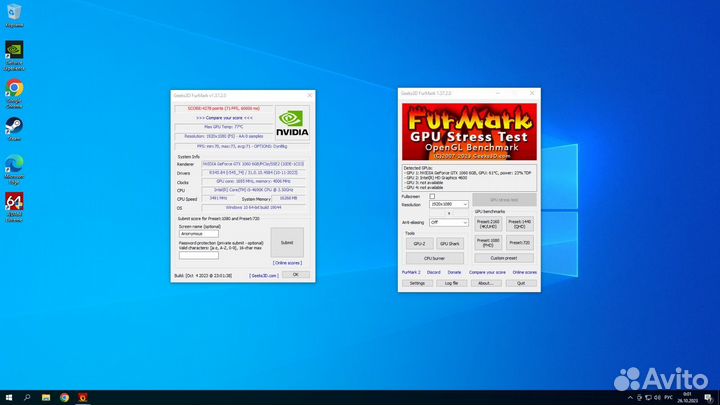Confirm the score dialog with OK
The image size is (720, 405).
pos(295,275)
